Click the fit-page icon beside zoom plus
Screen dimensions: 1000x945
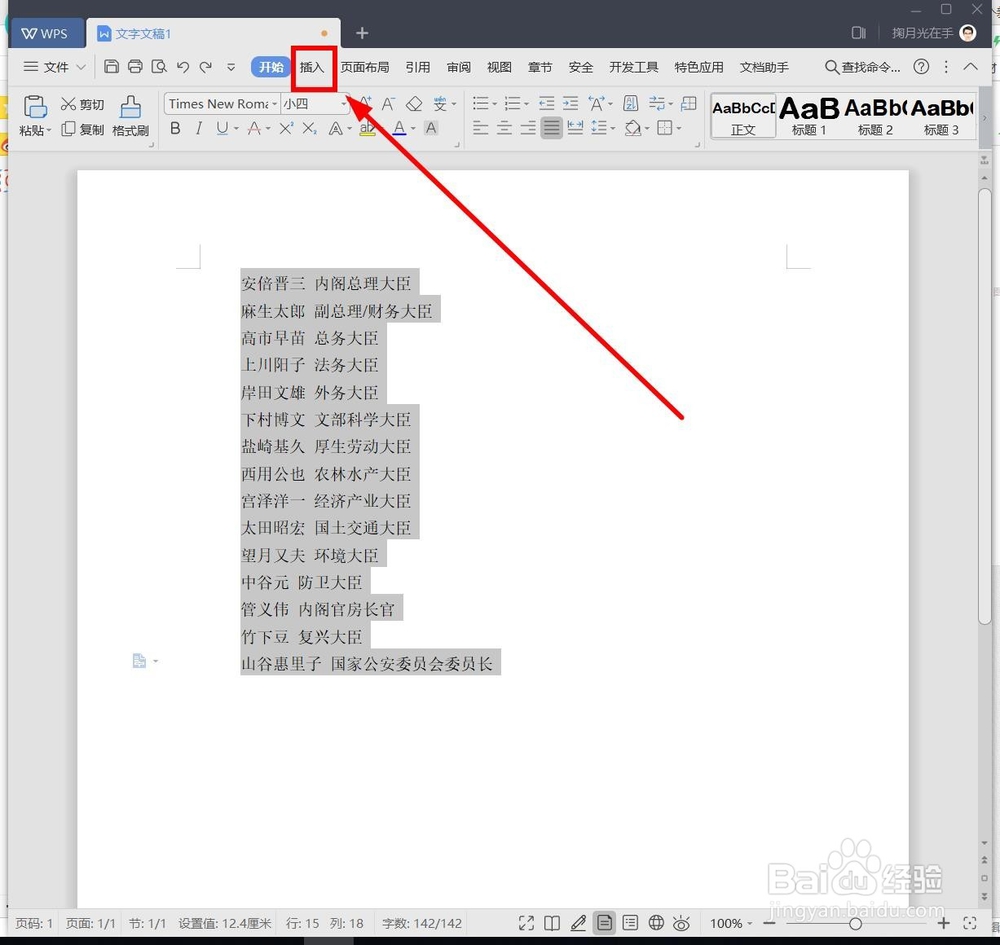[970, 923]
